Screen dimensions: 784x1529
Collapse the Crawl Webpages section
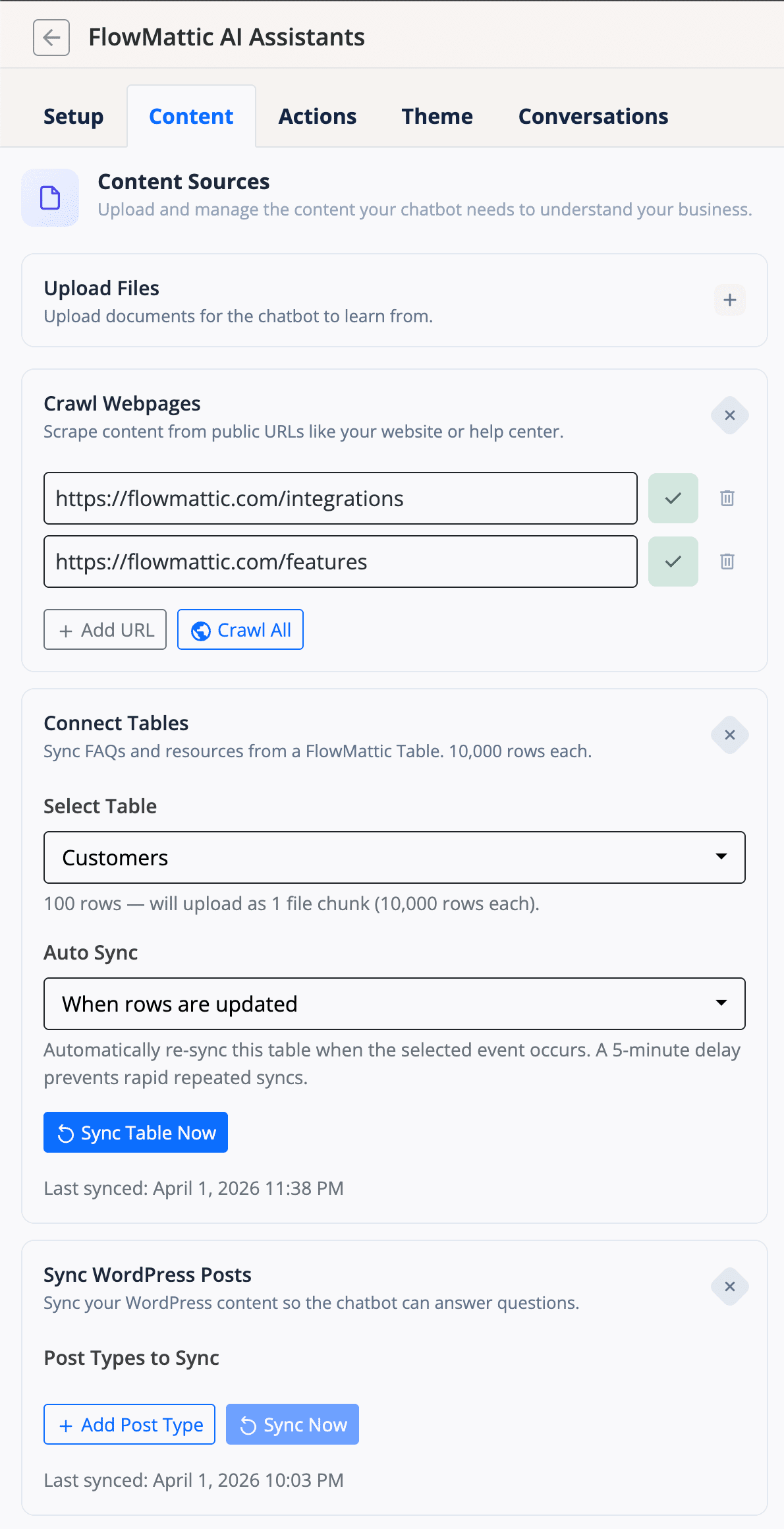729,415
